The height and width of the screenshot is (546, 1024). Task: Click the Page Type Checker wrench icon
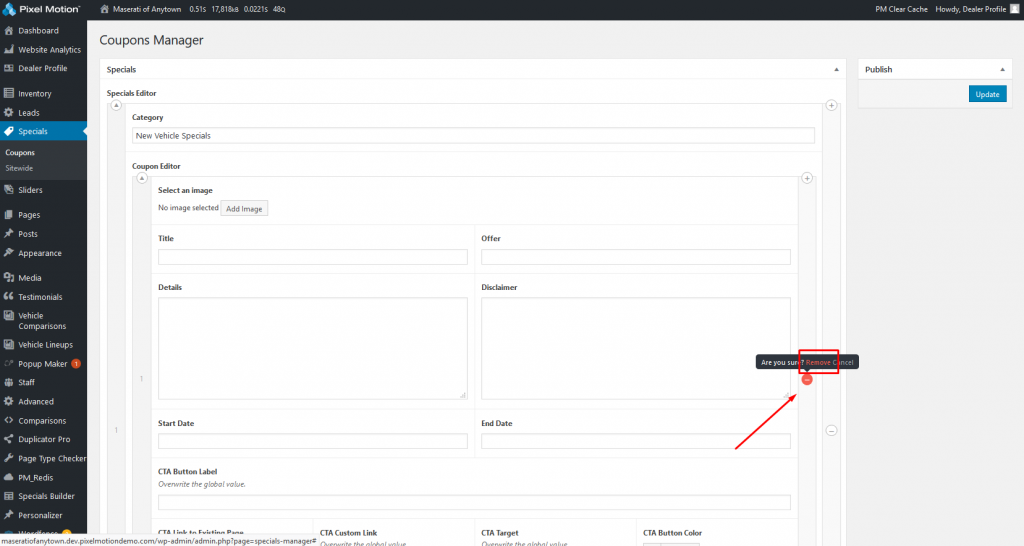tap(8, 458)
